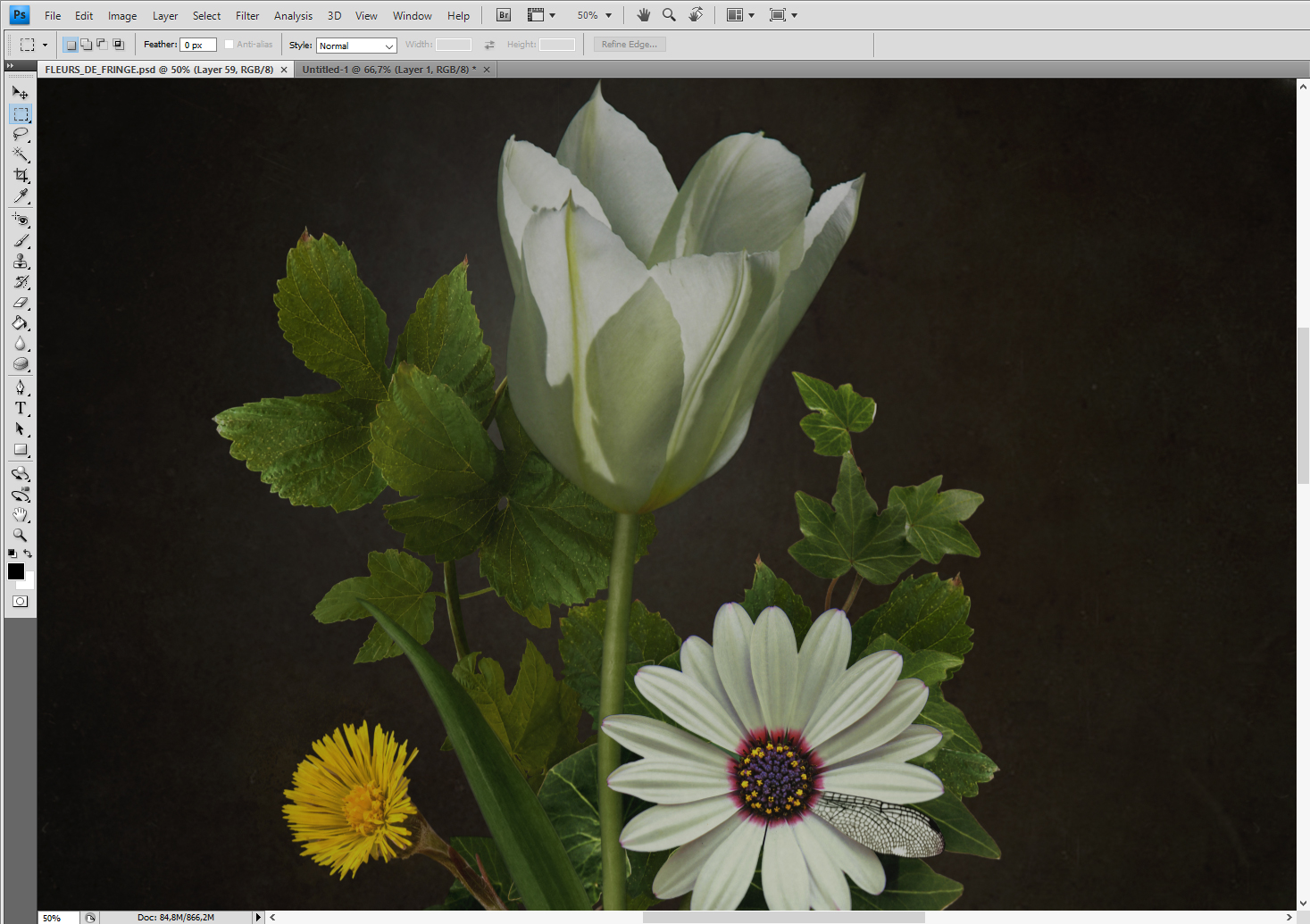Click the Feather value input field
The image size is (1310, 924).
click(197, 46)
